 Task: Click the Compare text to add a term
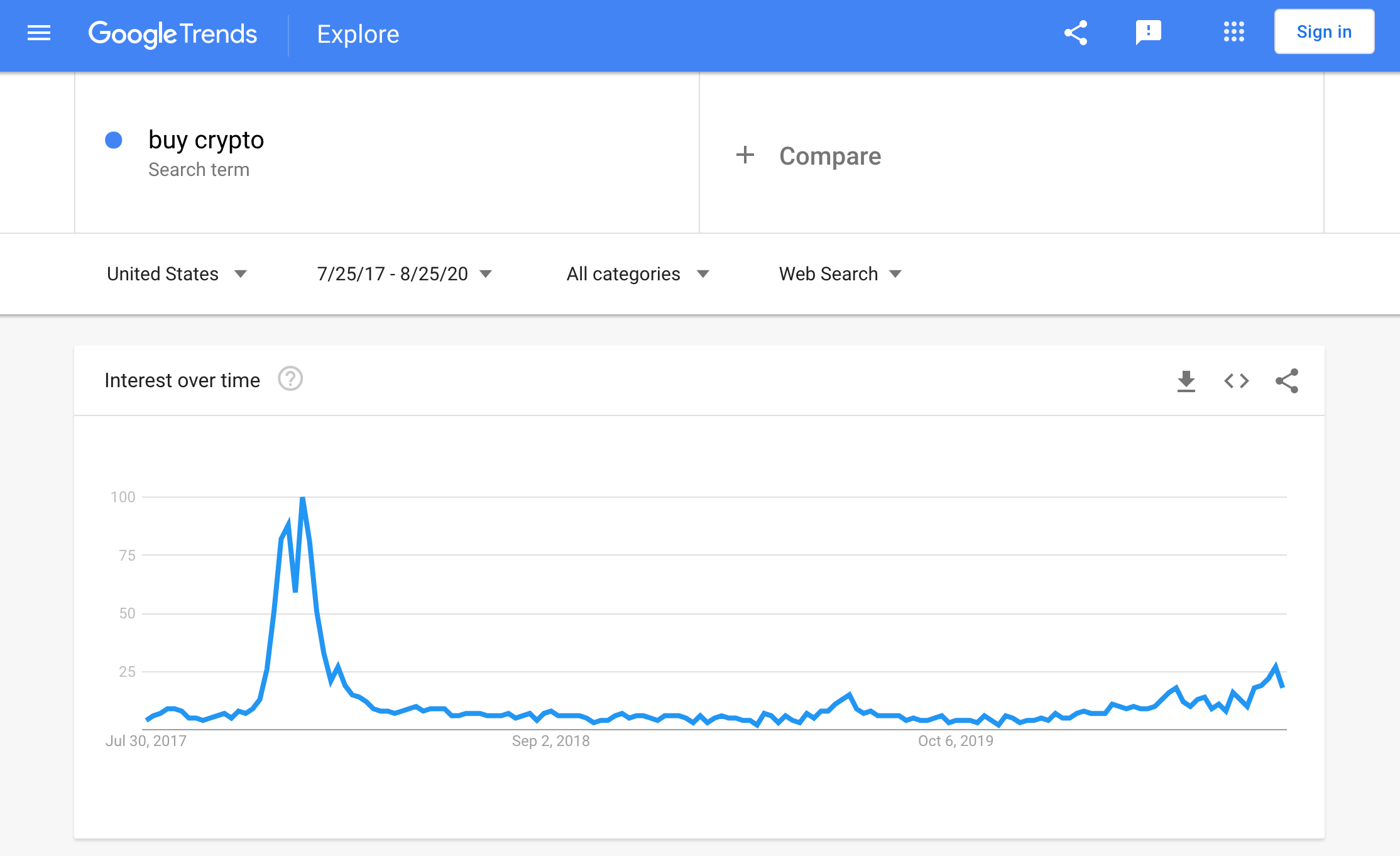tap(830, 156)
